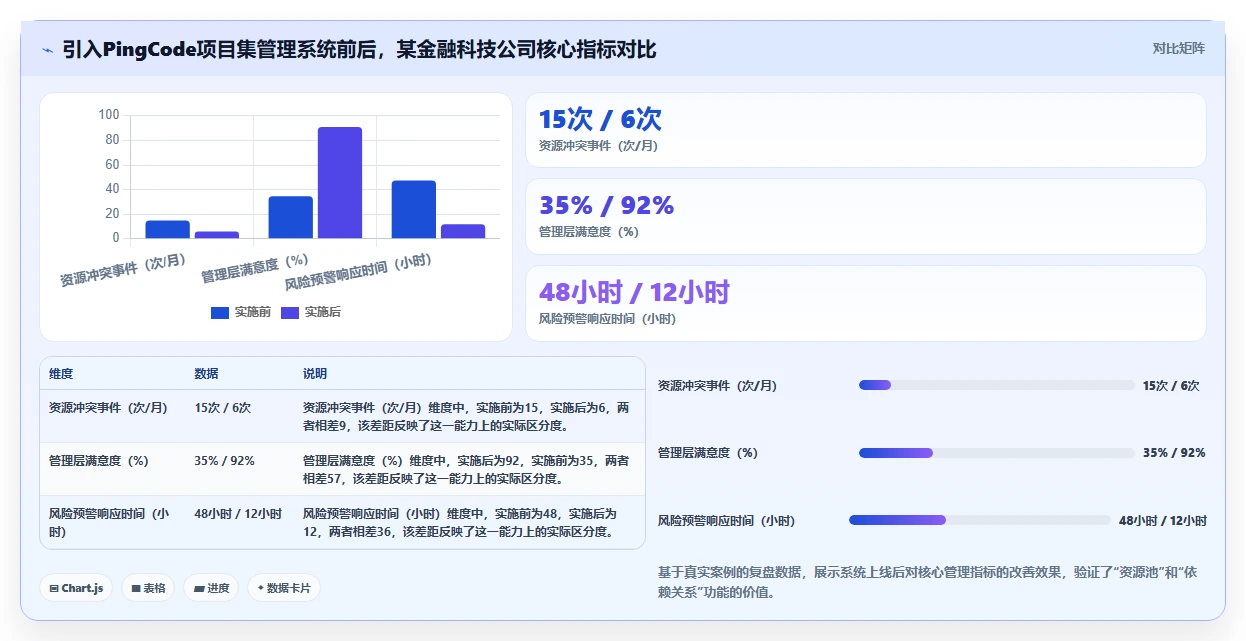Open the 35% / 92% data card
The width and height of the screenshot is (1246, 641).
[x=865, y=217]
